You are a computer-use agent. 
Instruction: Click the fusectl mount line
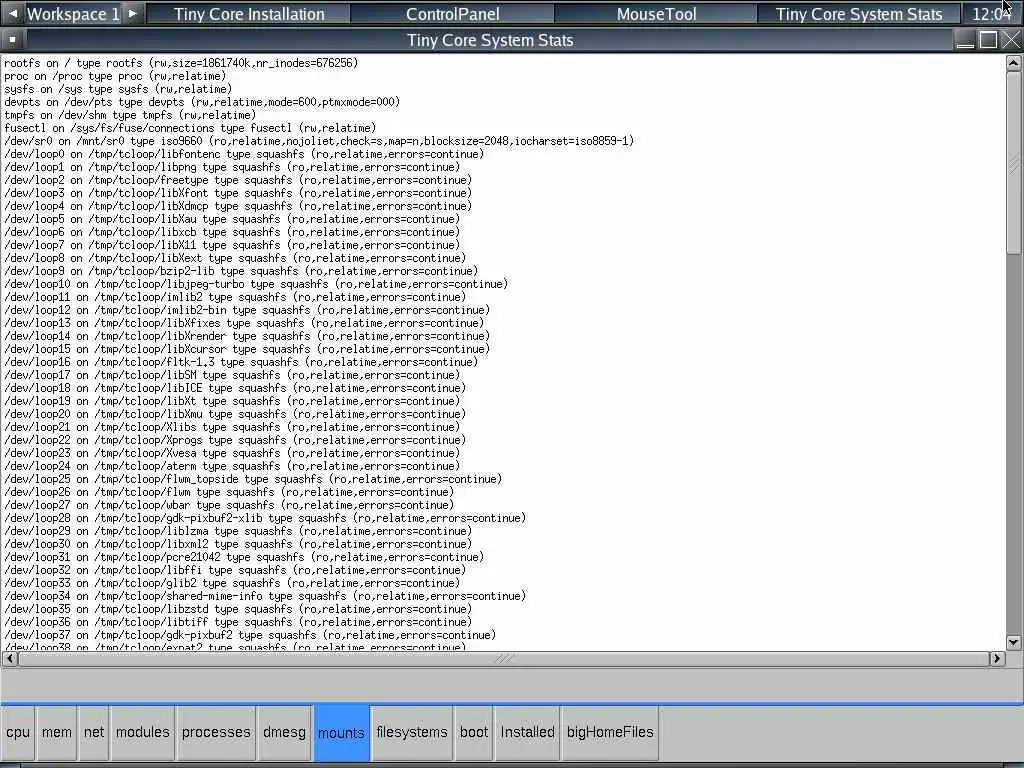click(x=190, y=128)
